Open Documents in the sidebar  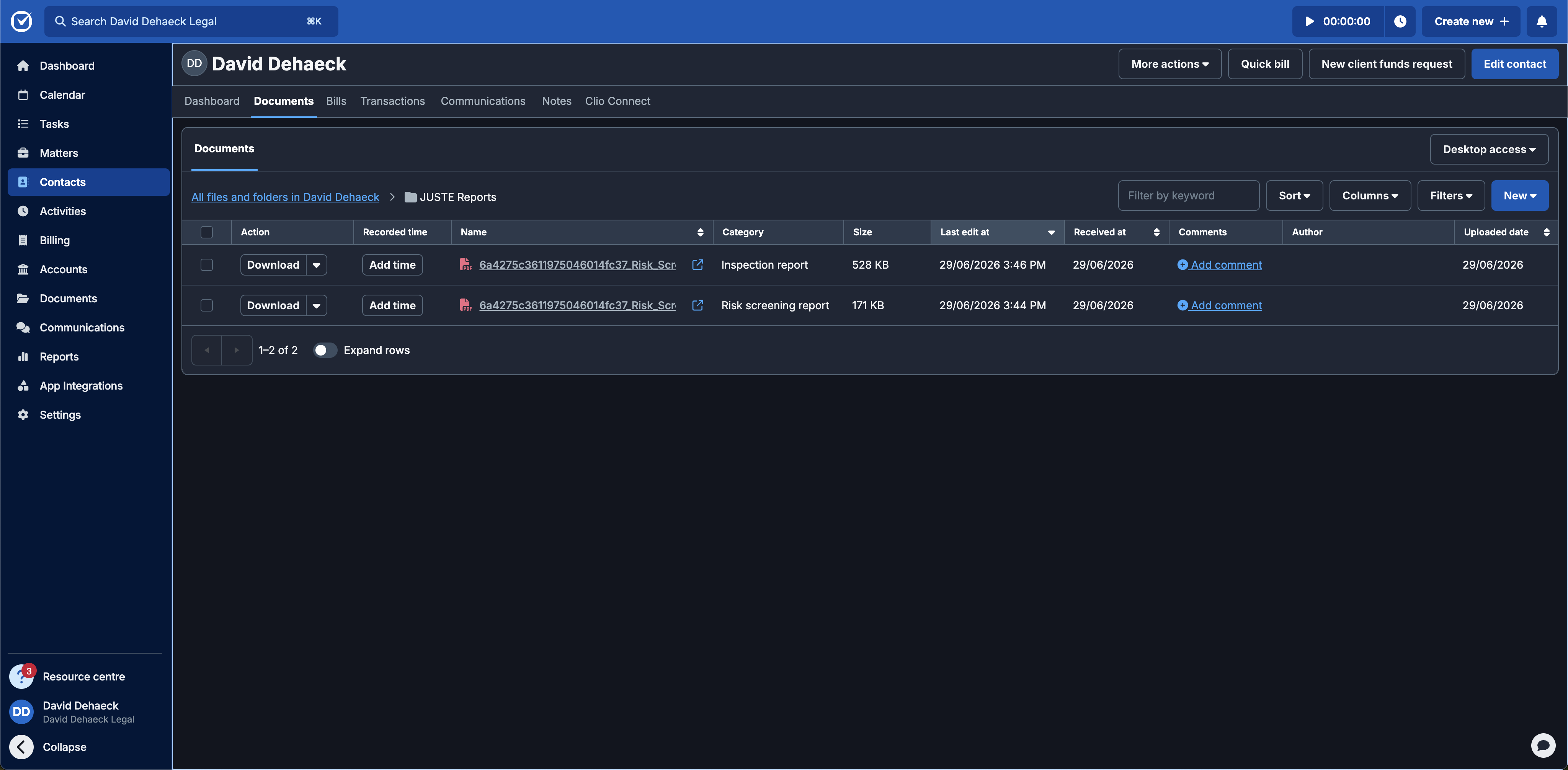coord(88,298)
